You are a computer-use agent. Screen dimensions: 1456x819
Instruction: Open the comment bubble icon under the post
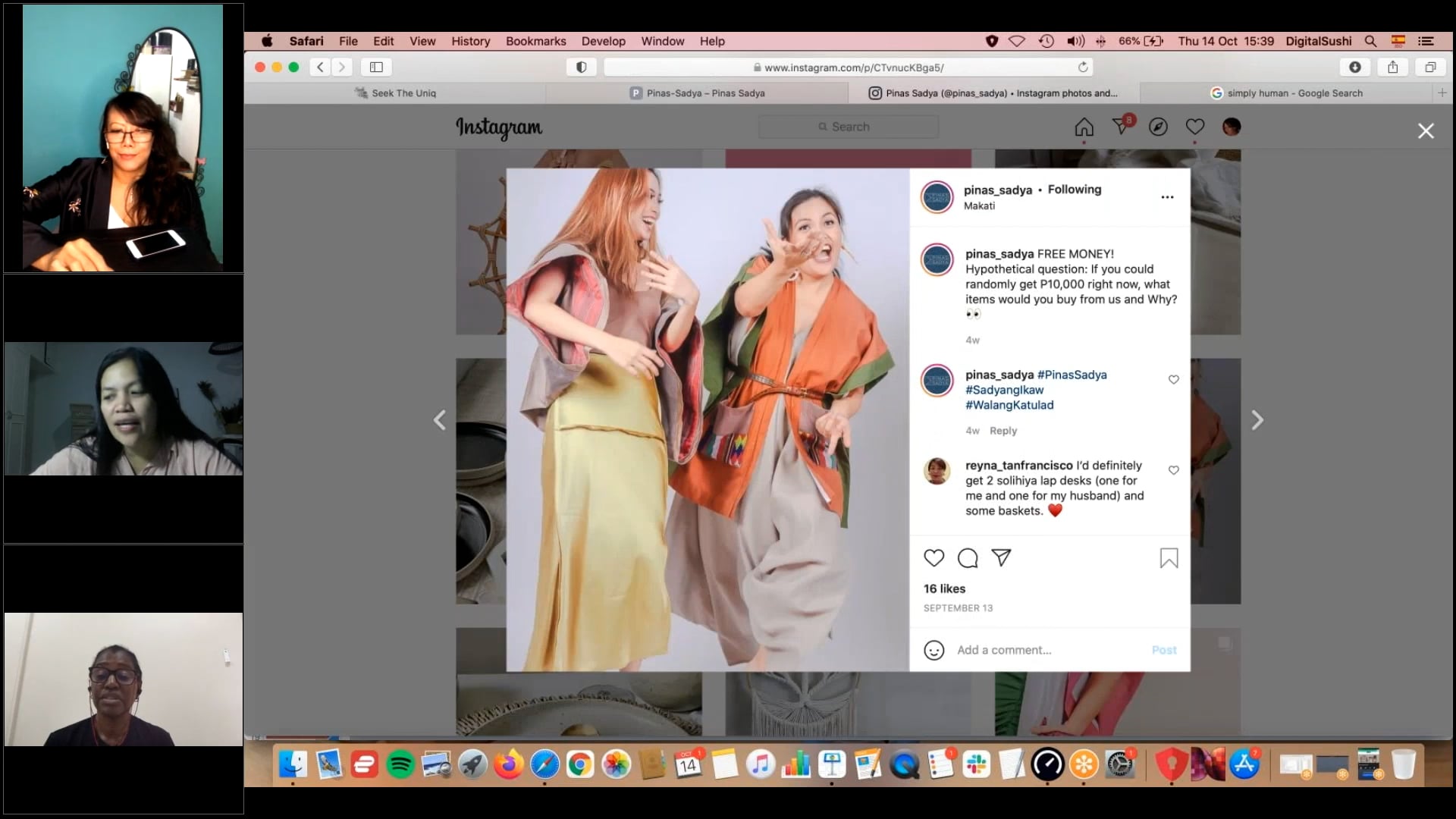pyautogui.click(x=968, y=558)
